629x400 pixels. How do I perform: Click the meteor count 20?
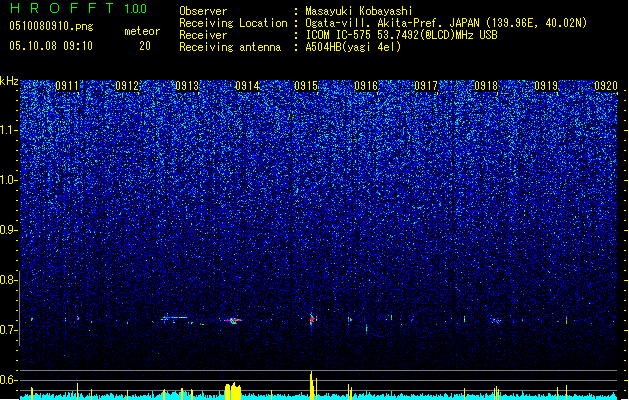point(145,46)
